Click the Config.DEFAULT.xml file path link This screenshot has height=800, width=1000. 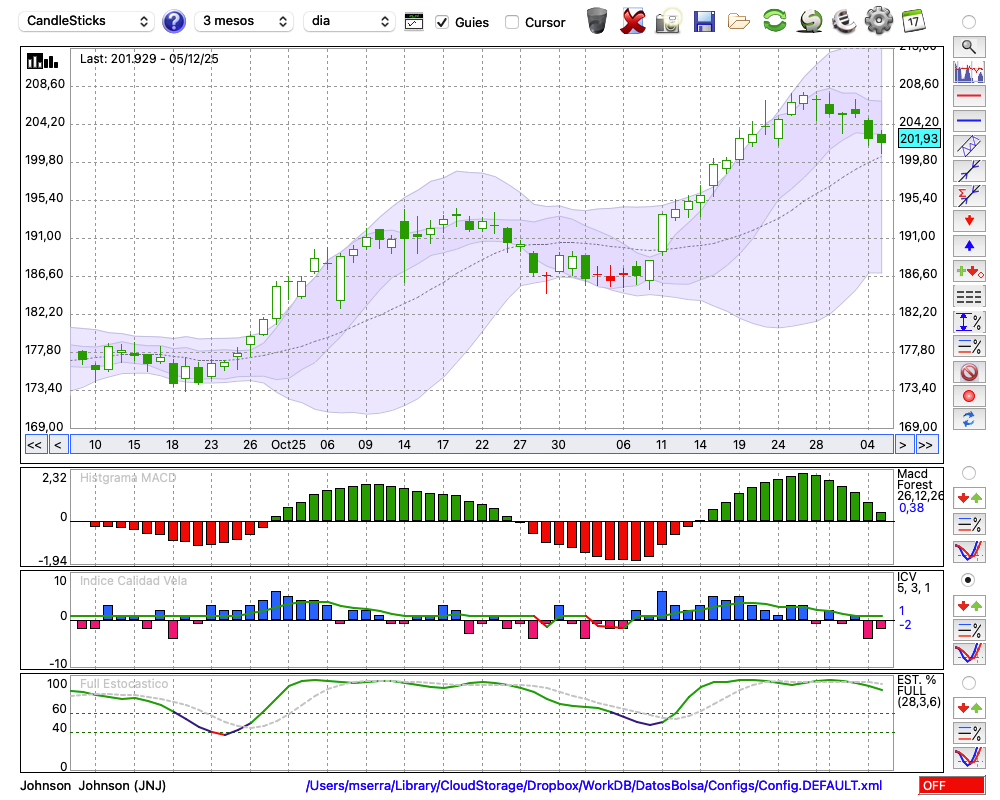coord(594,786)
